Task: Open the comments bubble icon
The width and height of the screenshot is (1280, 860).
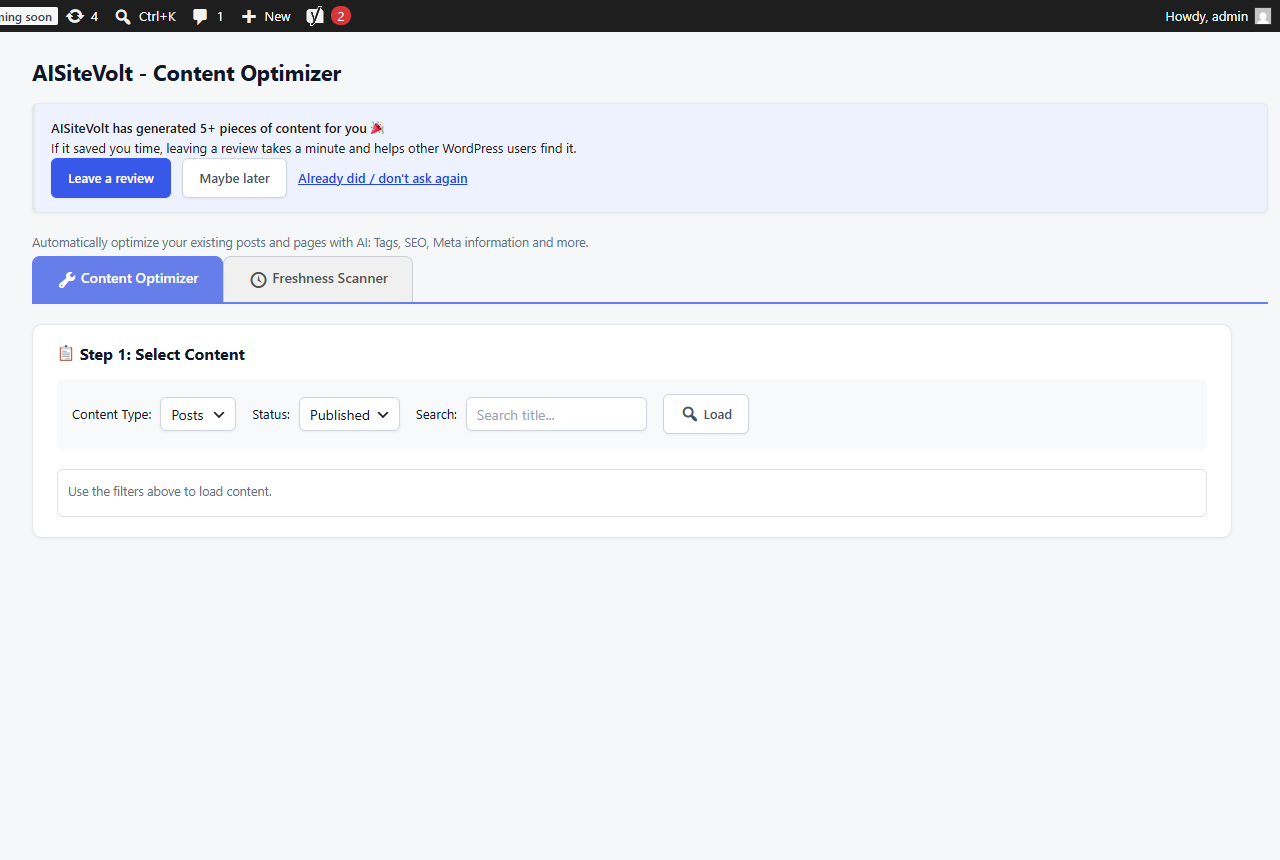Action: pyautogui.click(x=200, y=16)
